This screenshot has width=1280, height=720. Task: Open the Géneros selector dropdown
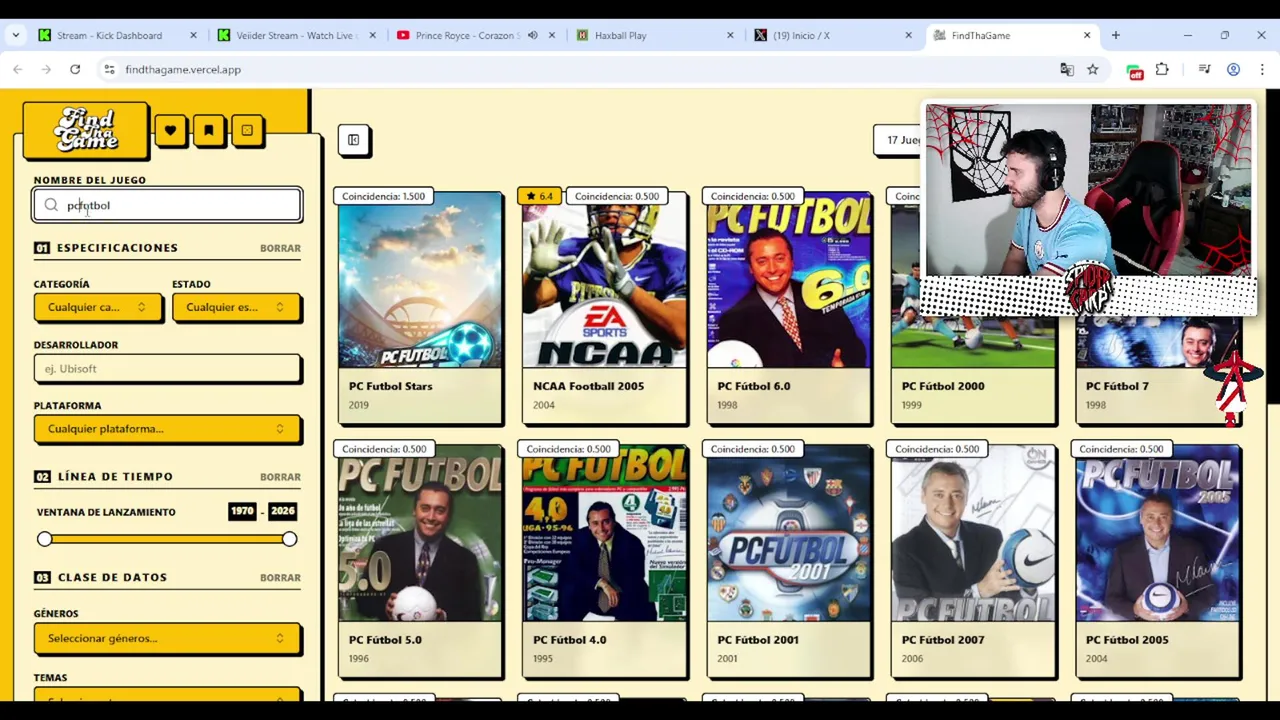pos(167,638)
